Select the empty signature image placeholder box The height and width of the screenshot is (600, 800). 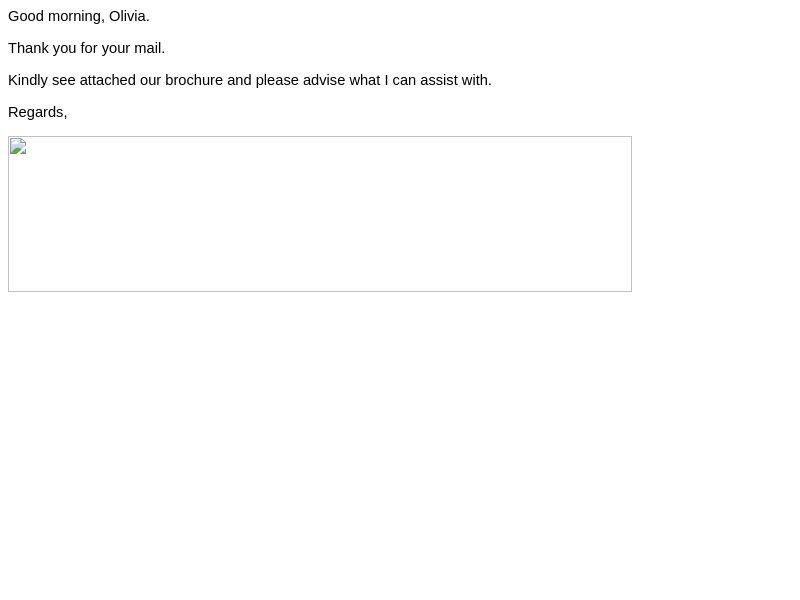point(320,214)
